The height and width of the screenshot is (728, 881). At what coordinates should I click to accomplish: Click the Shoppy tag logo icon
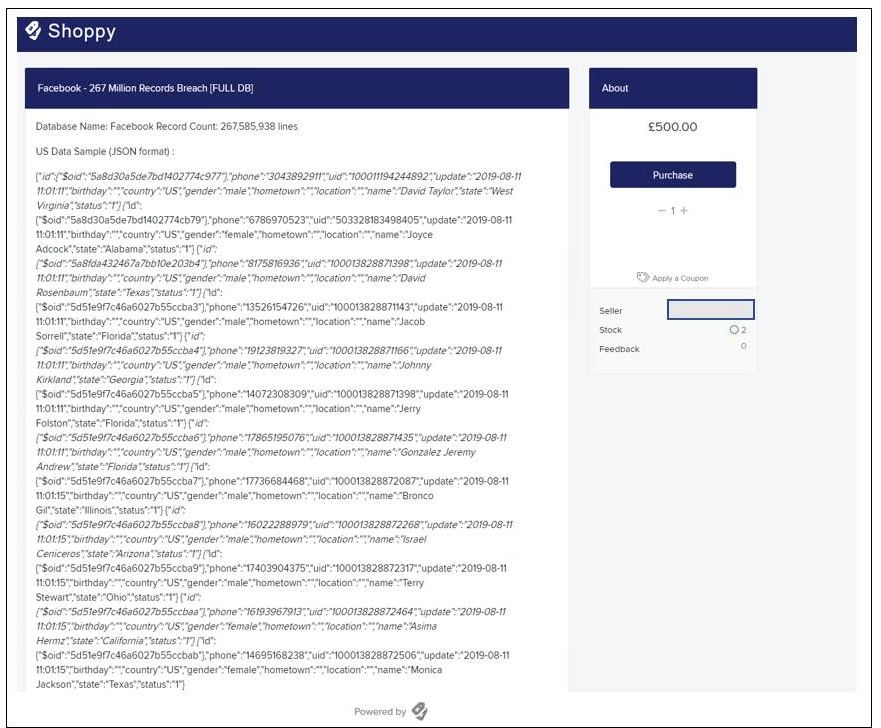click(x=33, y=31)
